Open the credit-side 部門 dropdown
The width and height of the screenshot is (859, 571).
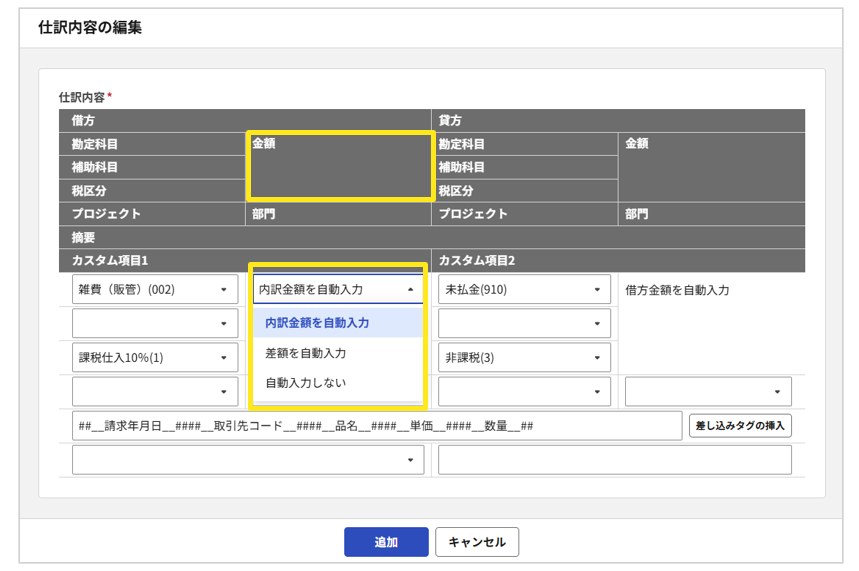pos(708,392)
